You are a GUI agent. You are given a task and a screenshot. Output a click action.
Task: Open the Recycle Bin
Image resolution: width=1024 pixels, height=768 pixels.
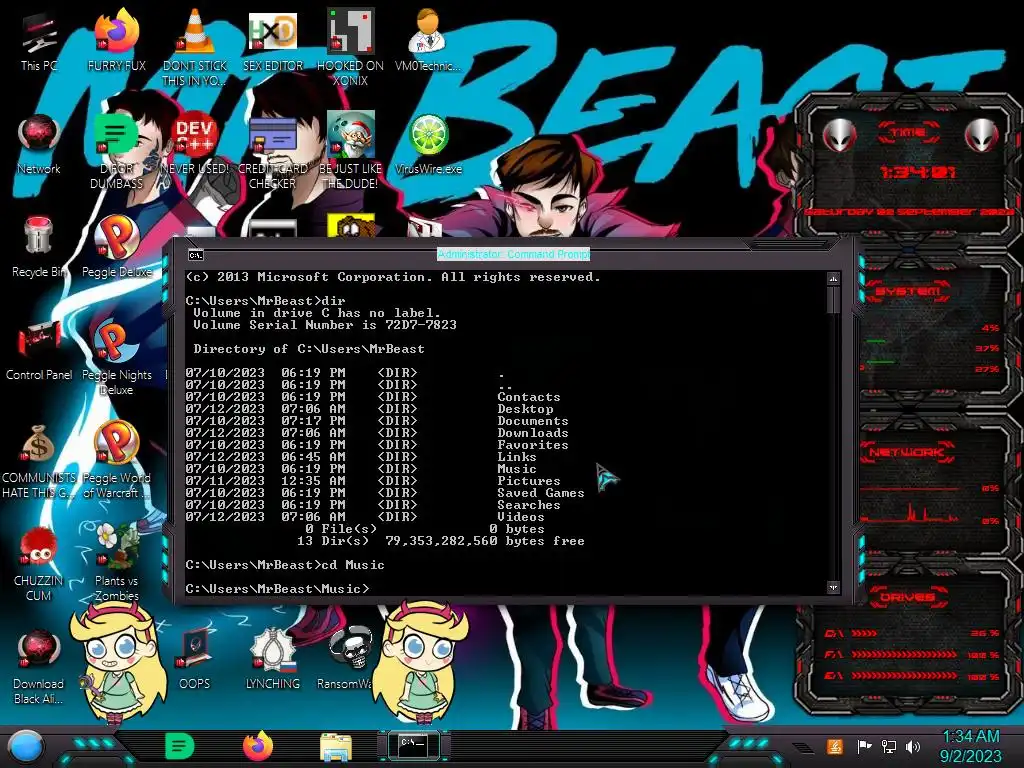39,248
